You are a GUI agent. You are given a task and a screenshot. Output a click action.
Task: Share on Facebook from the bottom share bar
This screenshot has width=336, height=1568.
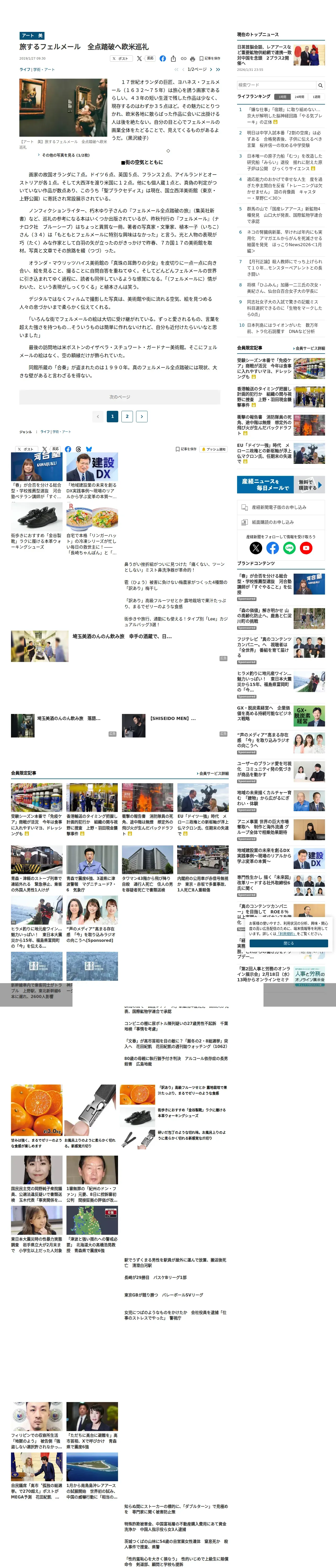click(68, 449)
